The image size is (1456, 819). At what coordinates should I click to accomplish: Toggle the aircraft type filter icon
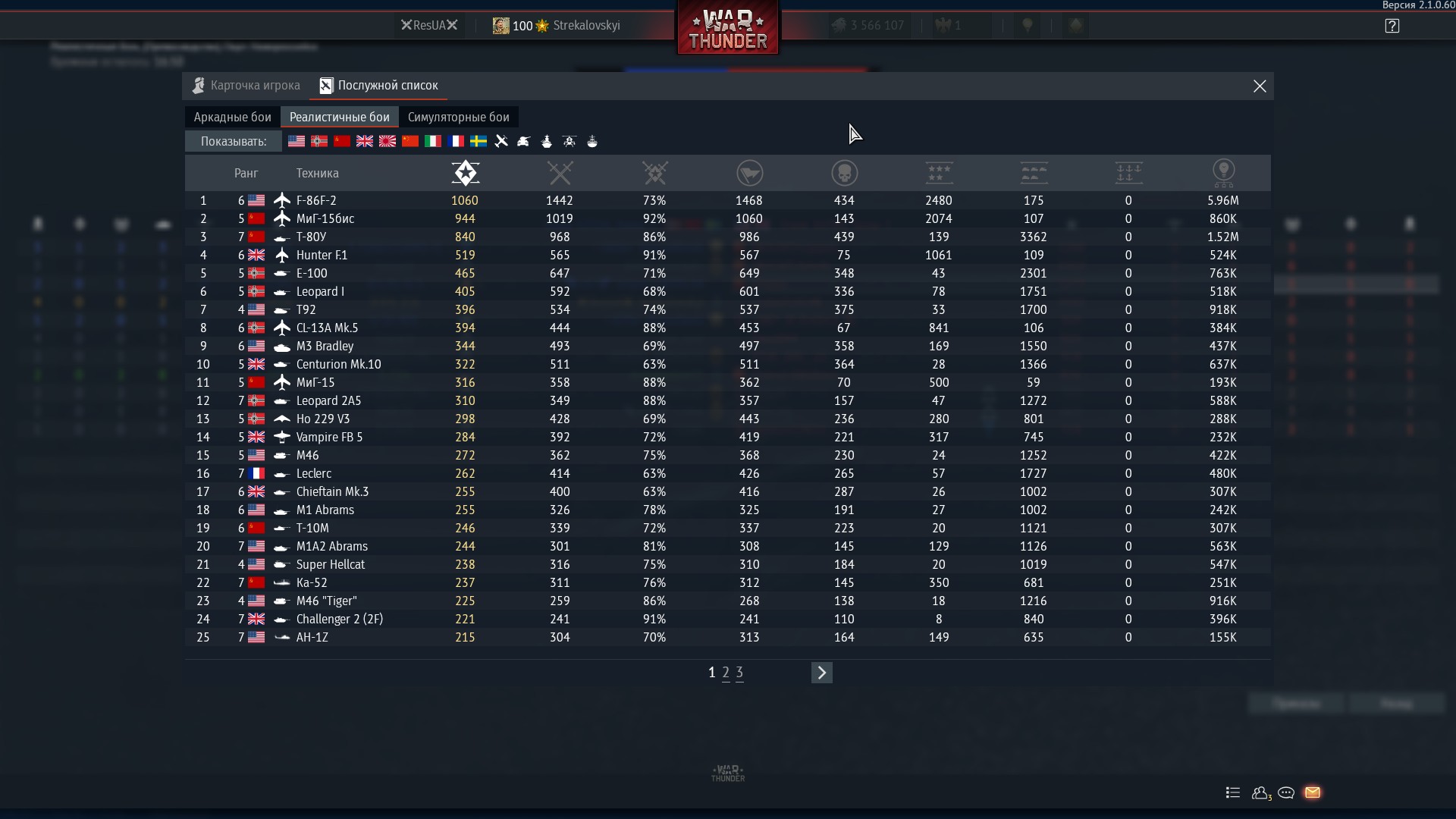(501, 141)
